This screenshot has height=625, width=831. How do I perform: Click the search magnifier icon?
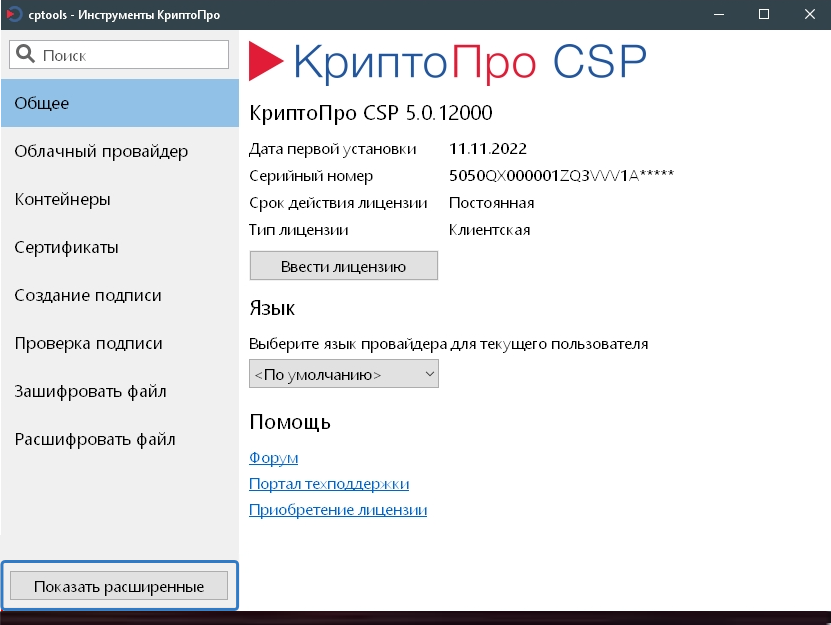(25, 54)
